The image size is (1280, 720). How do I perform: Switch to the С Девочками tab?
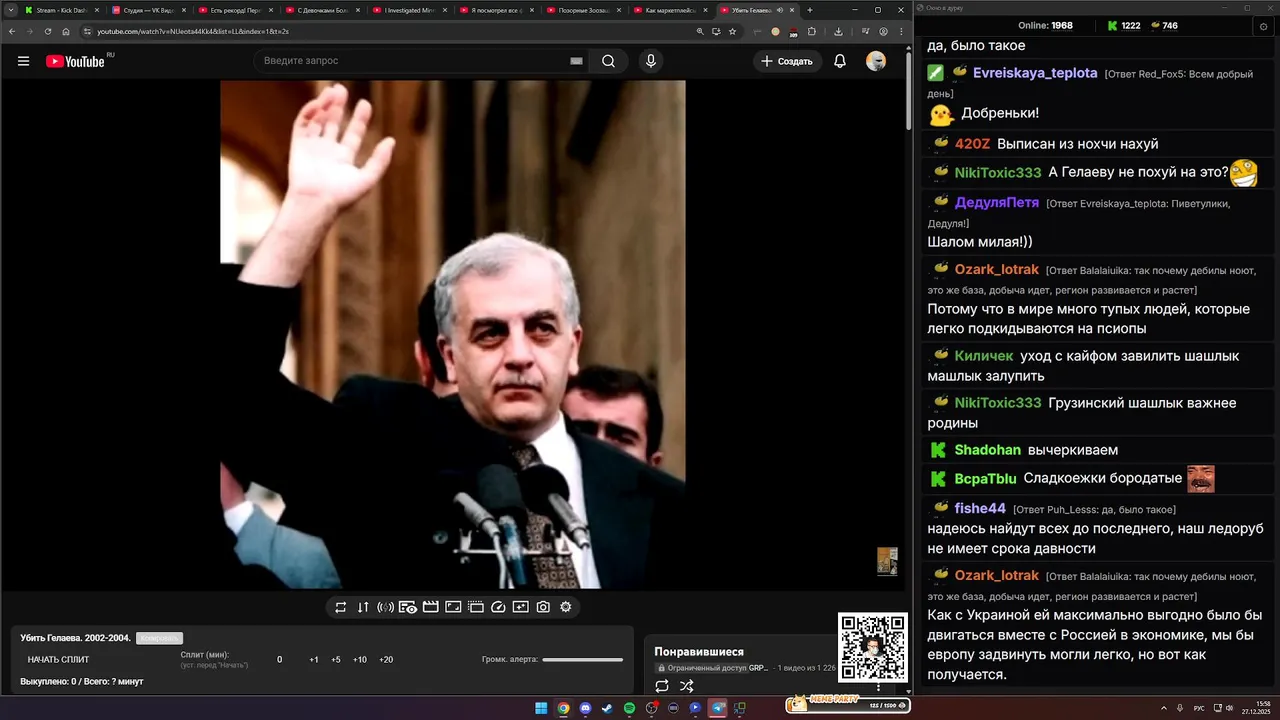tap(322, 10)
